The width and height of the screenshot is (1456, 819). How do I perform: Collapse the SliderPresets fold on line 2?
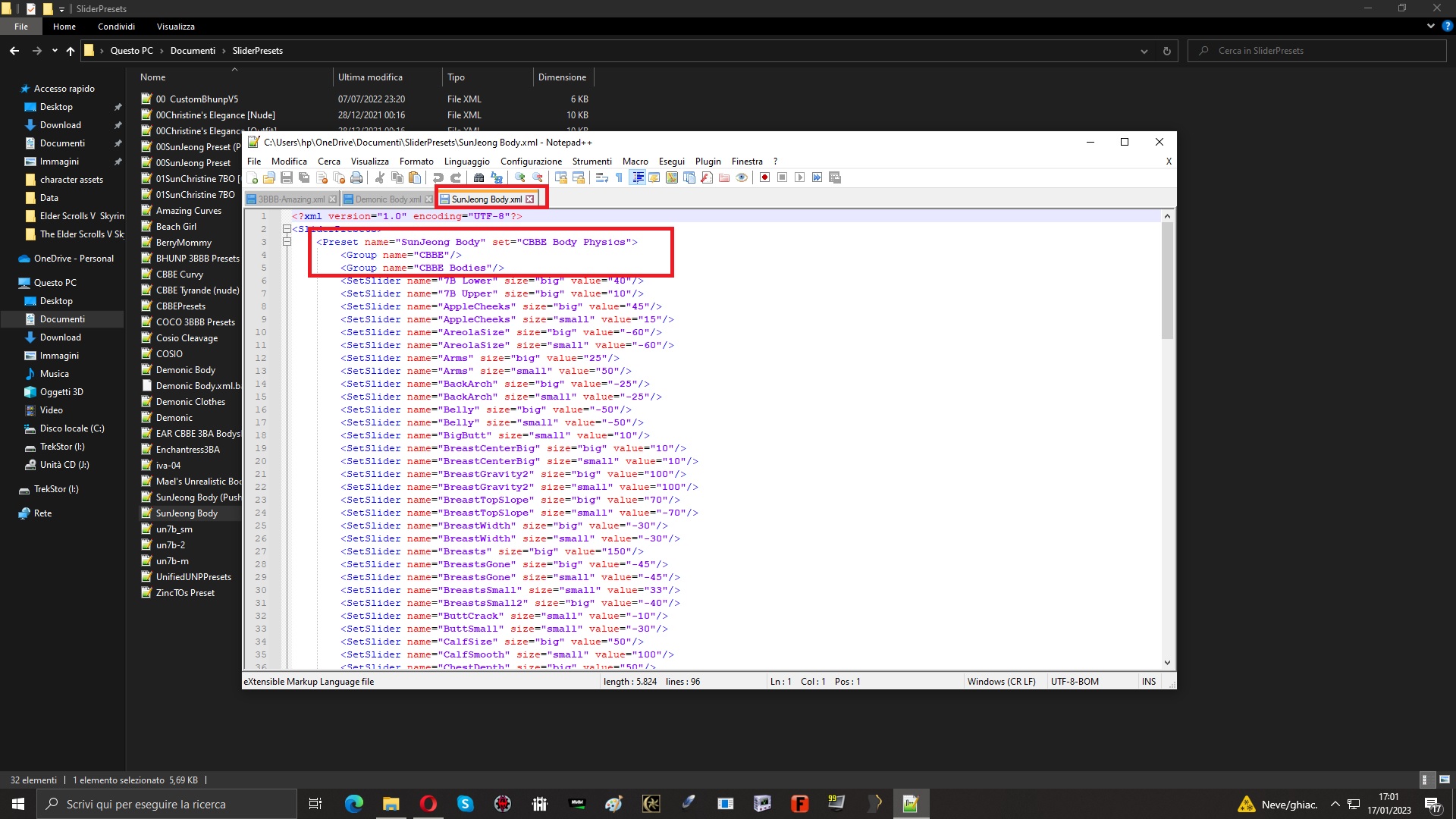(287, 229)
